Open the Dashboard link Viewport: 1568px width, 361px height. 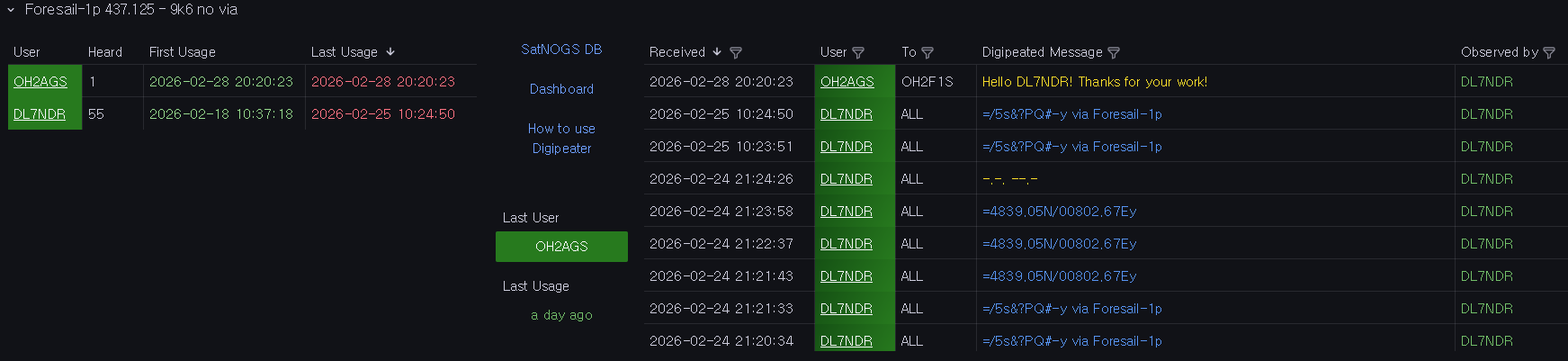(561, 89)
